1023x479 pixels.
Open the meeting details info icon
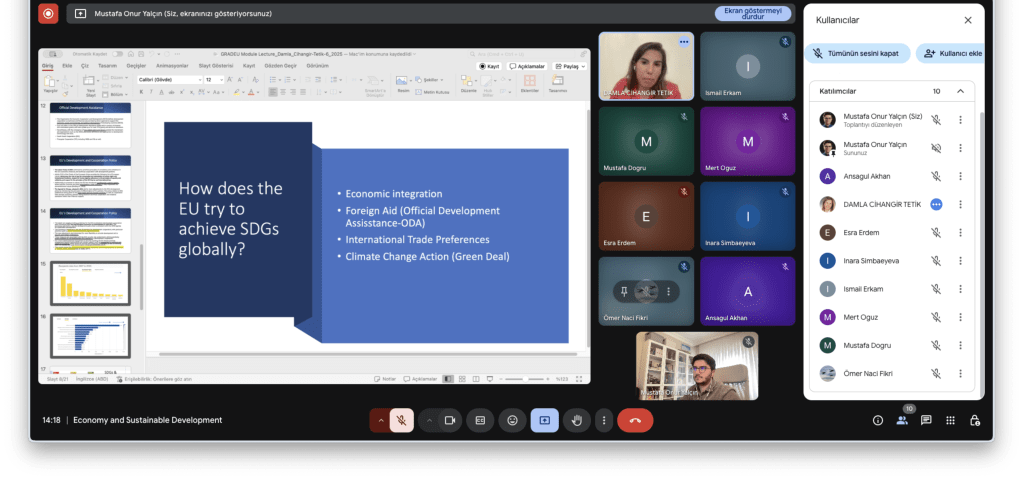878,420
